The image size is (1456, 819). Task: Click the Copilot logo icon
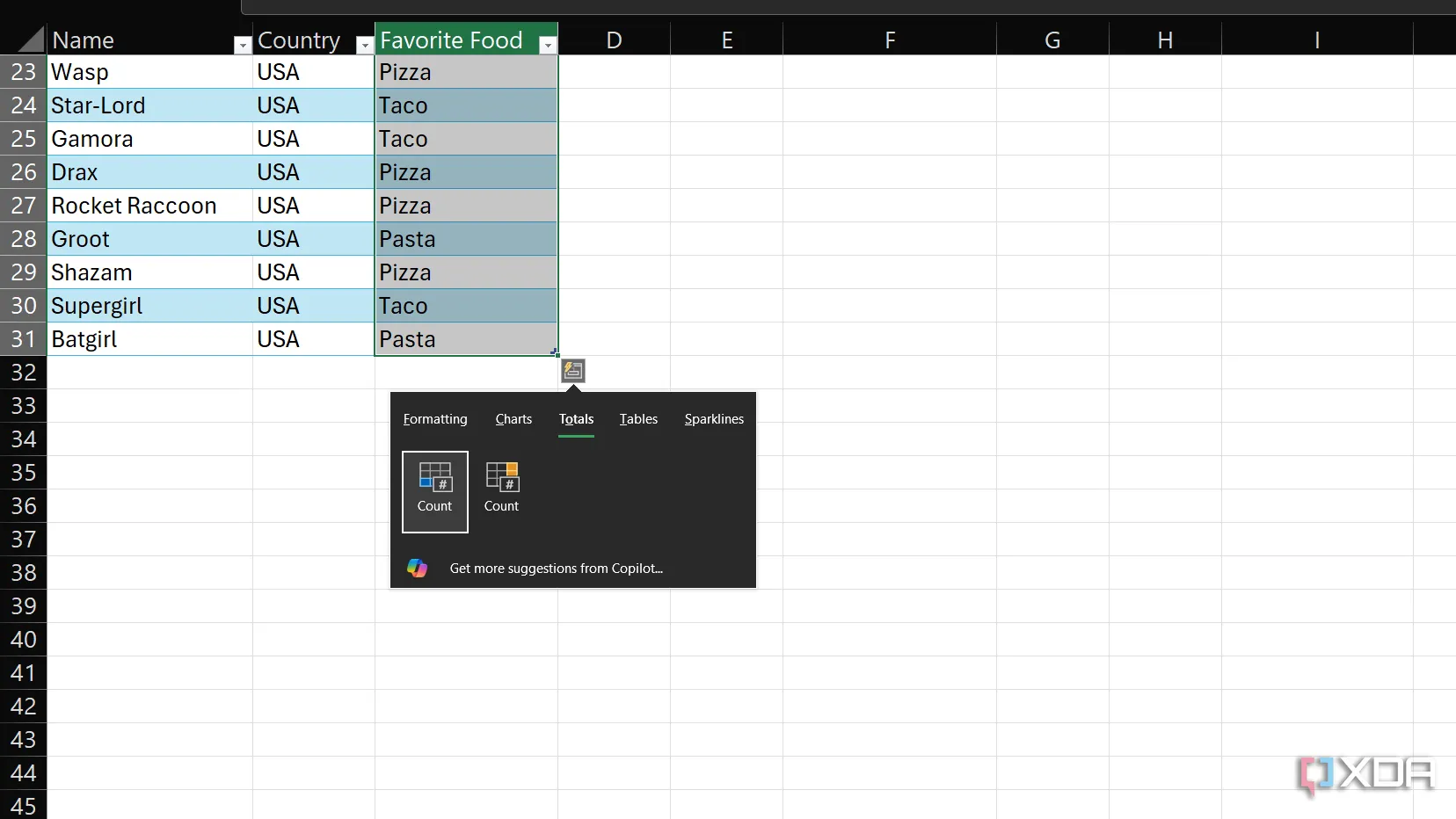pos(418,569)
